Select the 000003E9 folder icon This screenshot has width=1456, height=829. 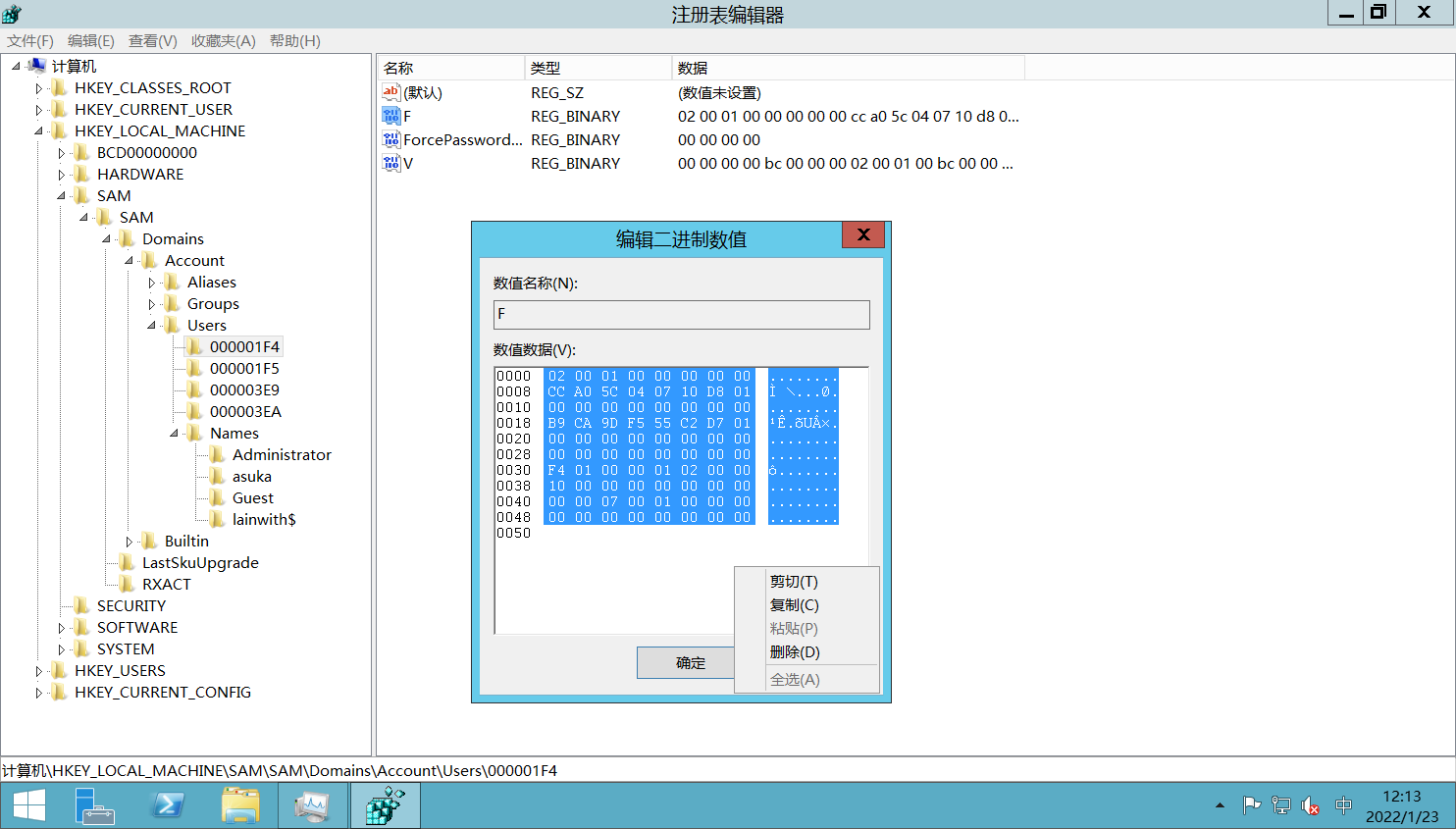coord(195,389)
